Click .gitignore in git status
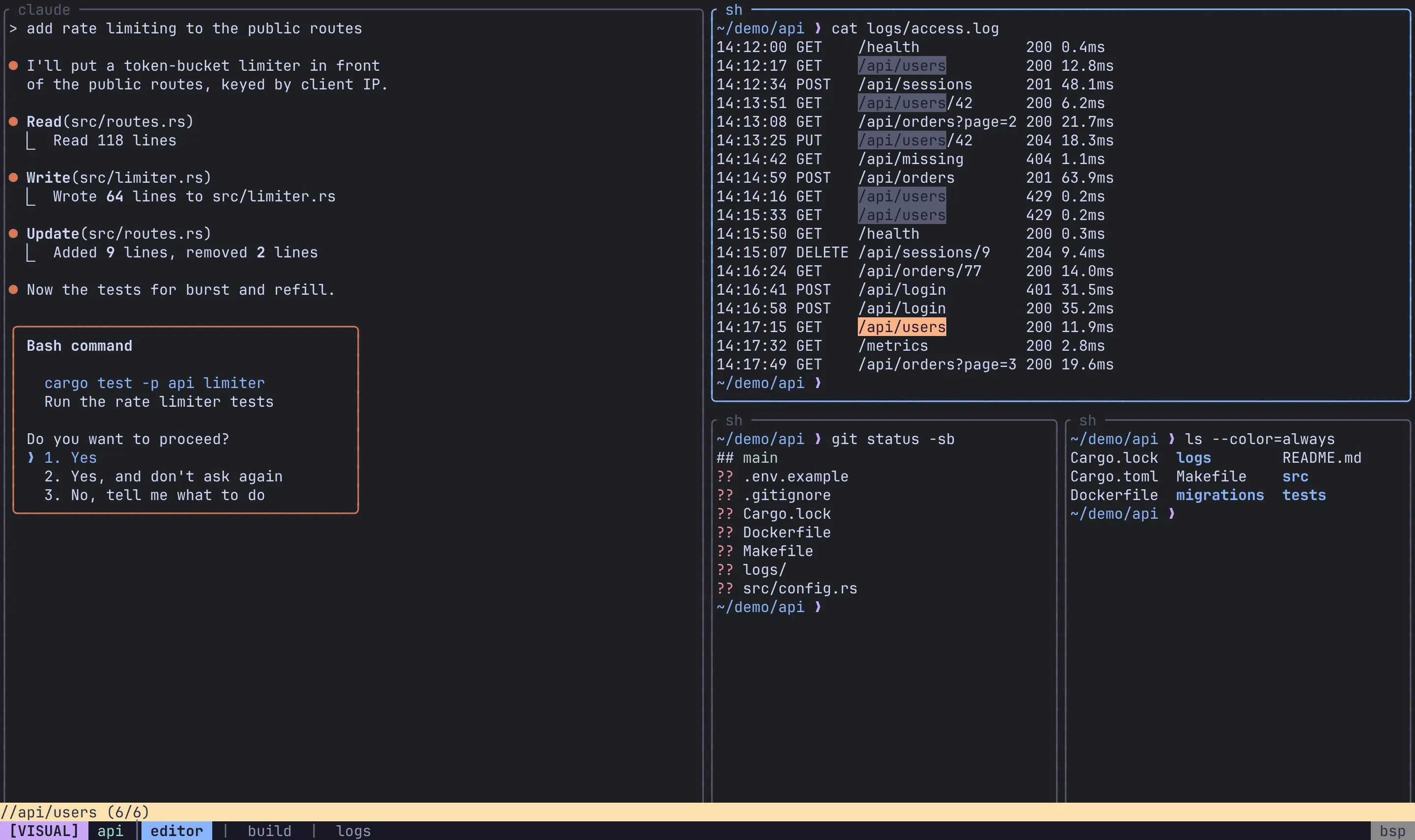Screen dimensions: 1415x840 787,495
